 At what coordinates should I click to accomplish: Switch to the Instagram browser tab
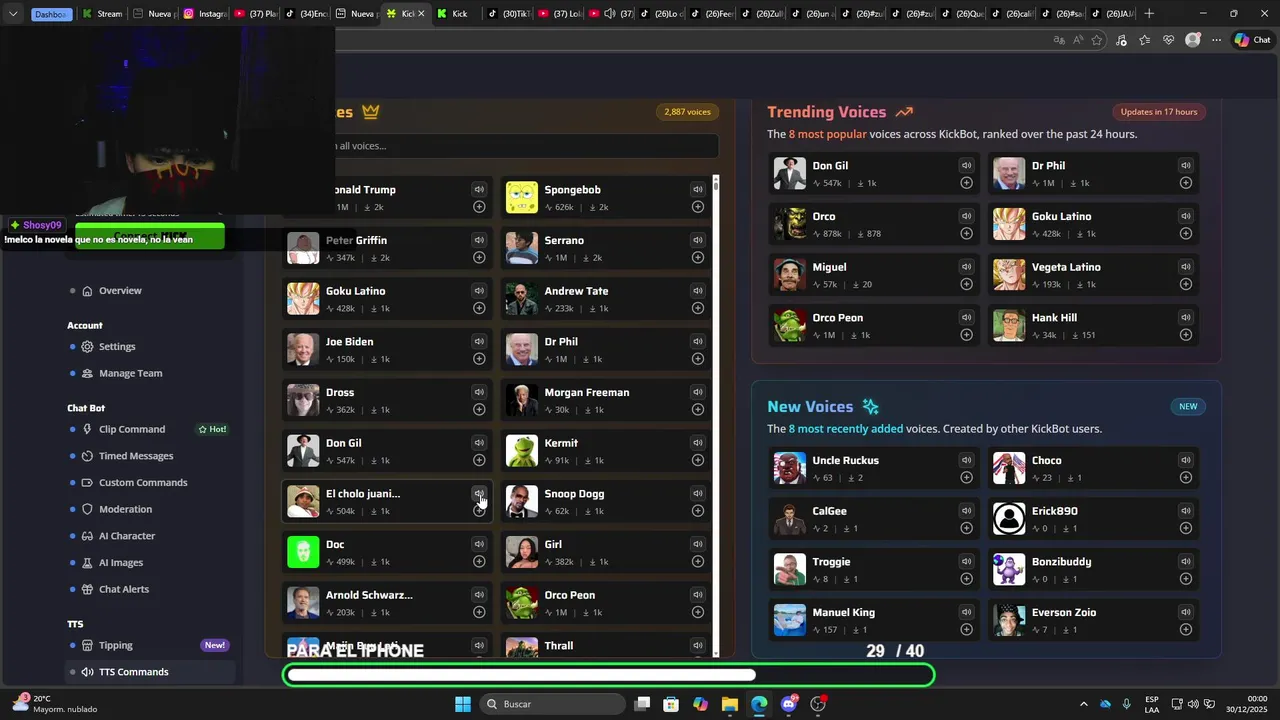(x=206, y=14)
